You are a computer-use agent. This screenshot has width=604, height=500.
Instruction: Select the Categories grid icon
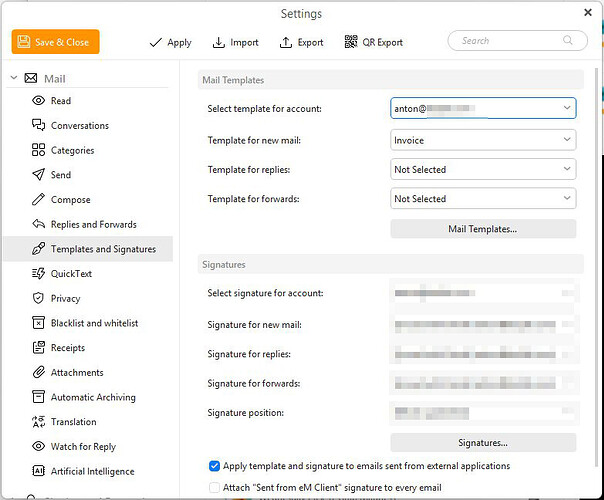pyautogui.click(x=39, y=151)
